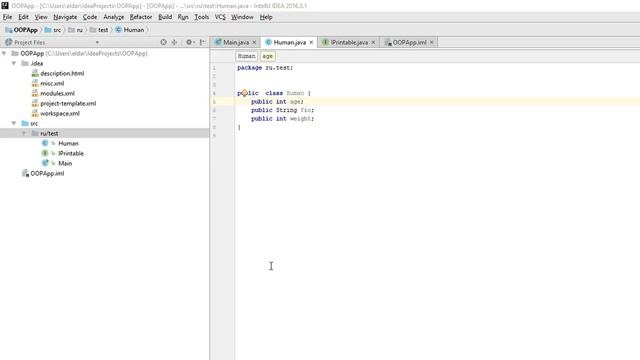Screen dimensions: 640x360
Task: Collapse the .idea folder node
Action: point(14,63)
